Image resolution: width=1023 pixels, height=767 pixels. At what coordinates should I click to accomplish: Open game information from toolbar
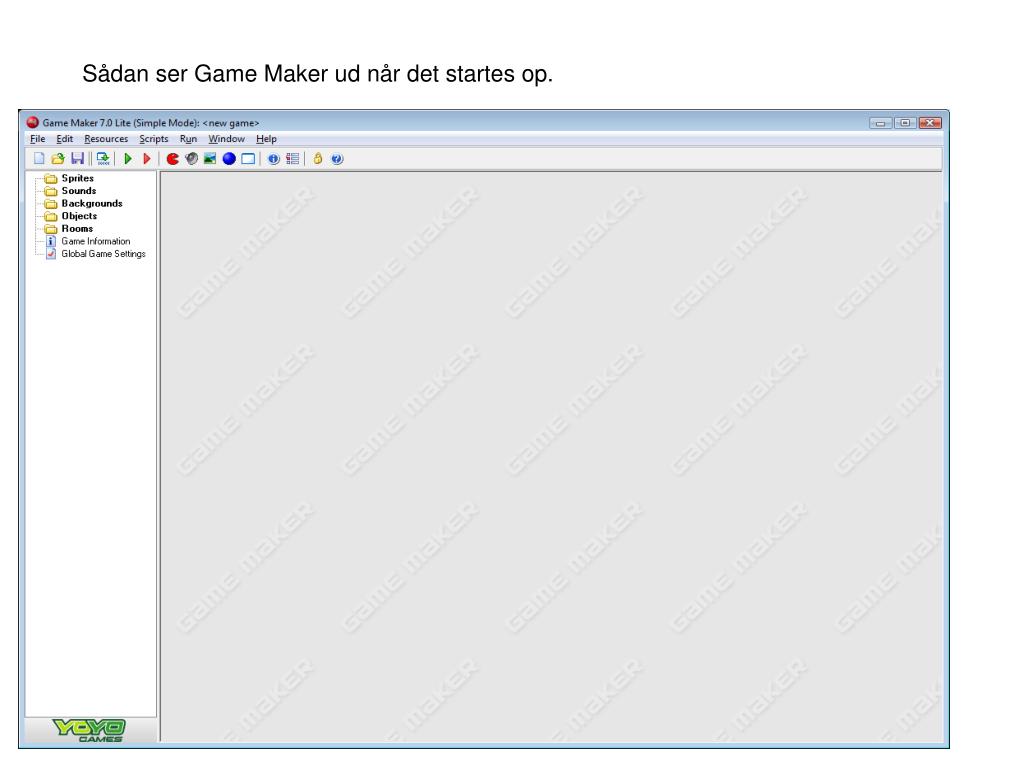[273, 158]
